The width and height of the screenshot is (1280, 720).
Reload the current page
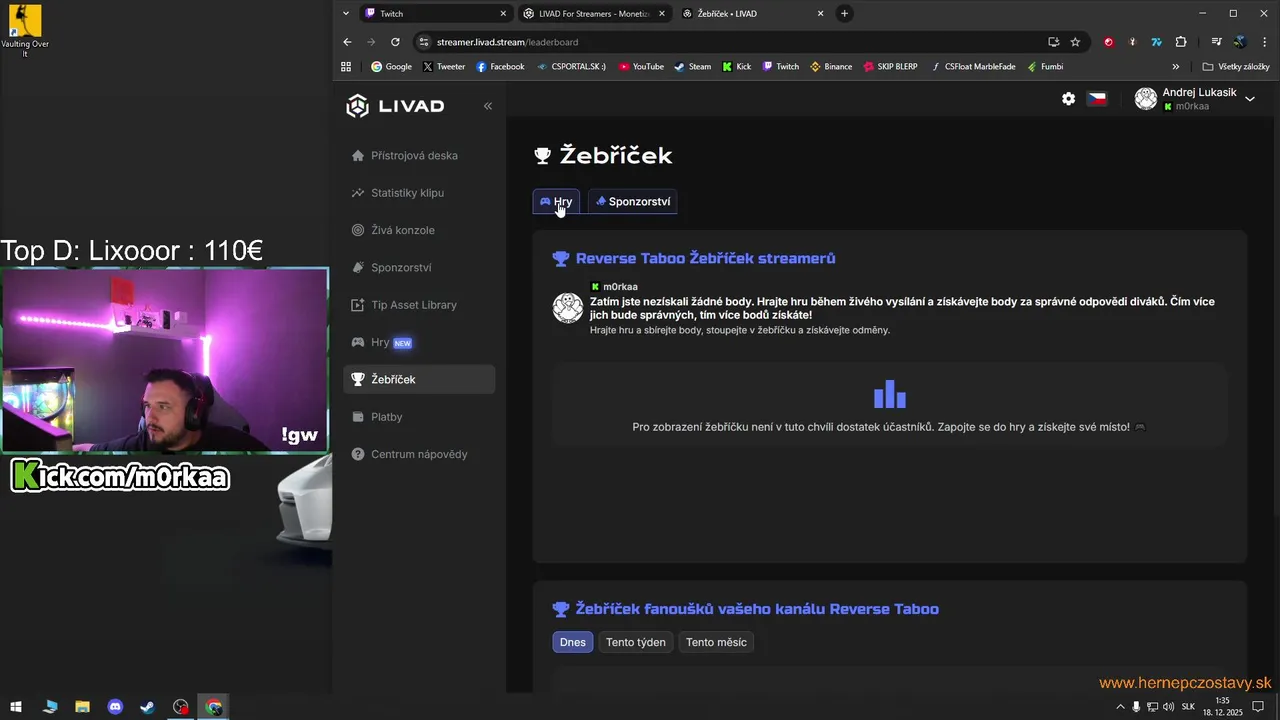tap(395, 42)
